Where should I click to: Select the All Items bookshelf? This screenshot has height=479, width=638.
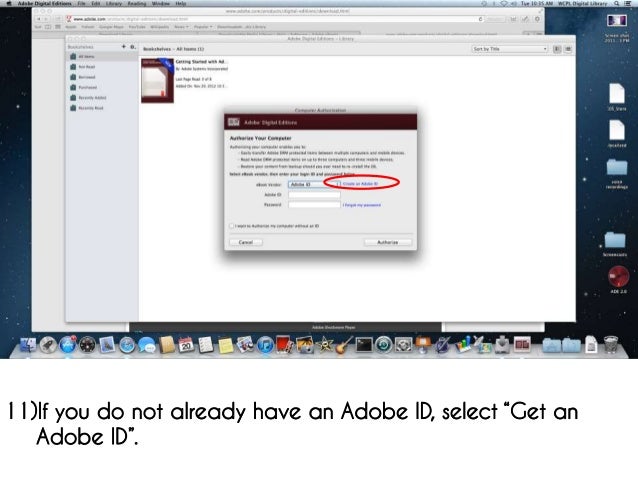pos(102,57)
